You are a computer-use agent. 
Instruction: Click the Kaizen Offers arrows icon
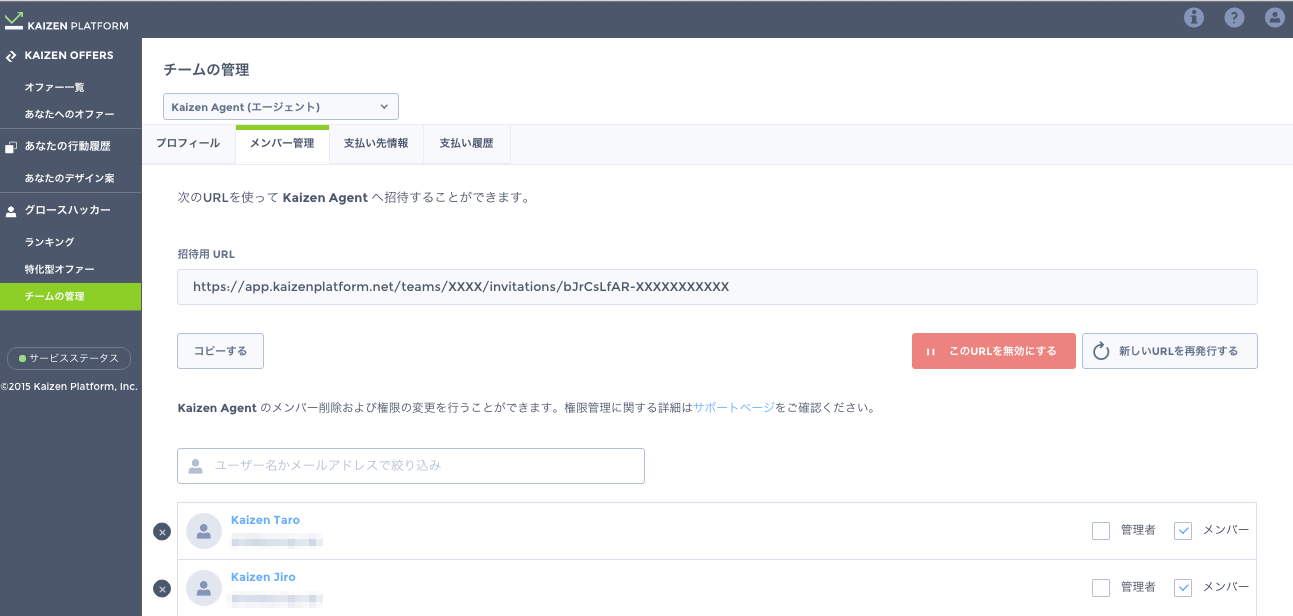[x=11, y=56]
